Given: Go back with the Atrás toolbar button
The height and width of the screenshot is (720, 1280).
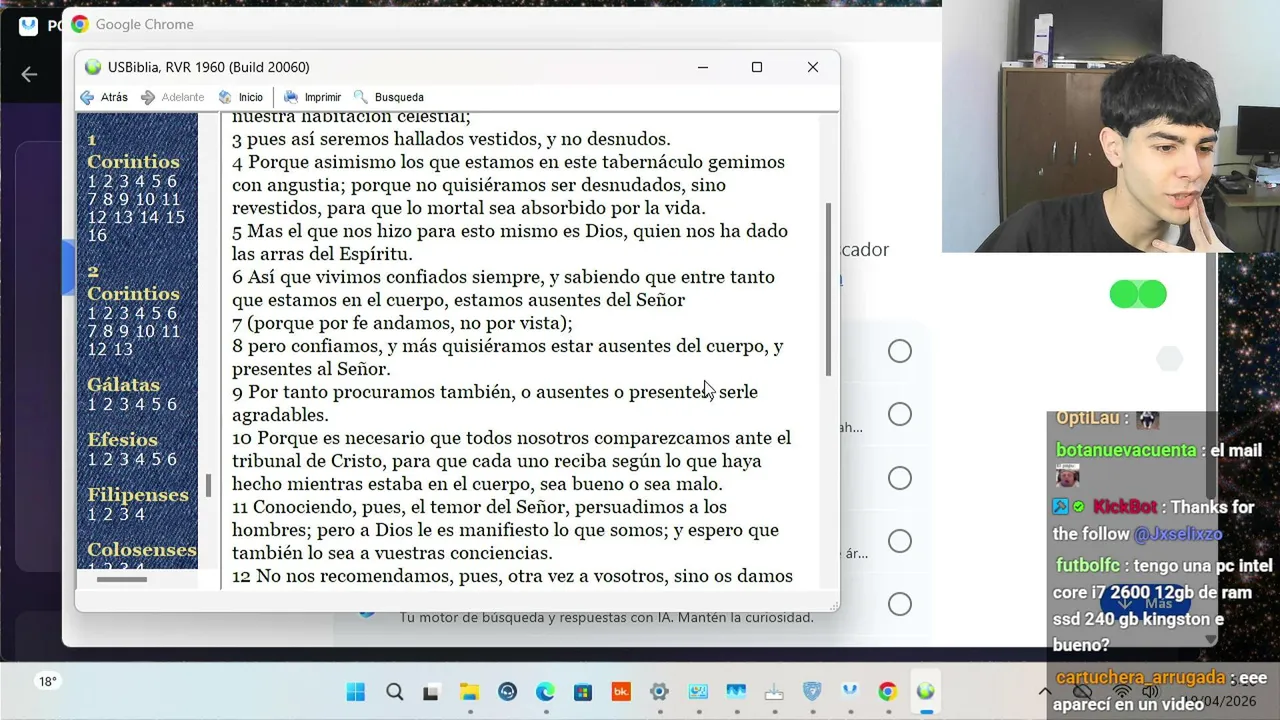Looking at the screenshot, I should (104, 97).
